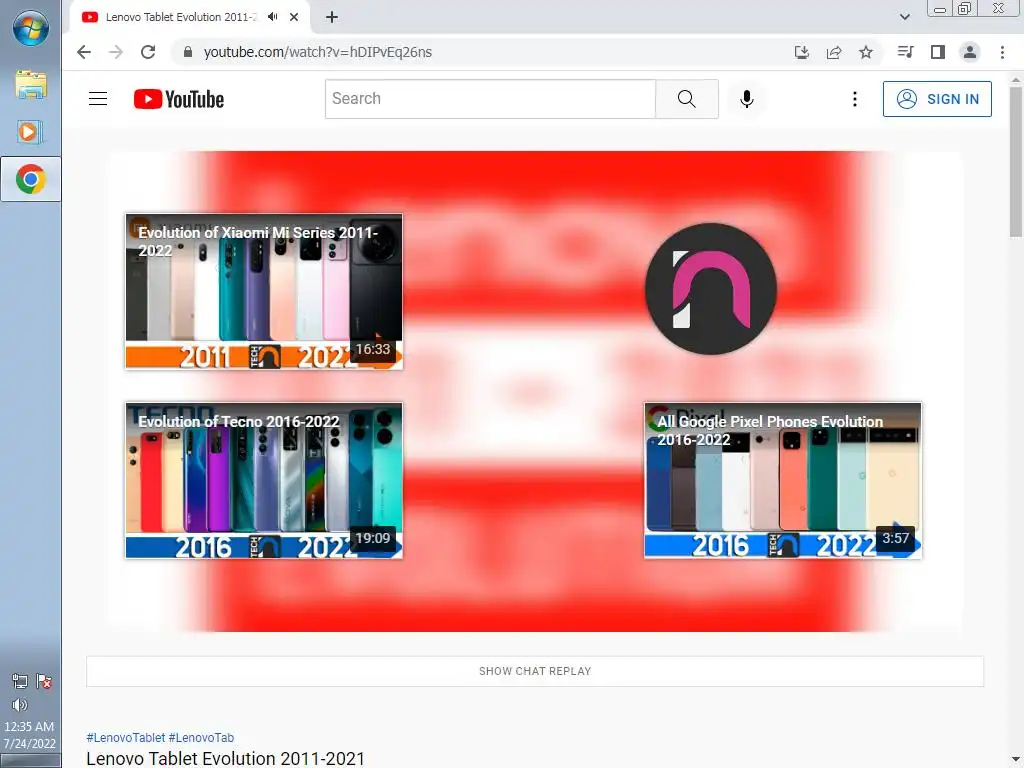The height and width of the screenshot is (768, 1024).
Task: Click the padlock site info icon
Action: point(188,52)
